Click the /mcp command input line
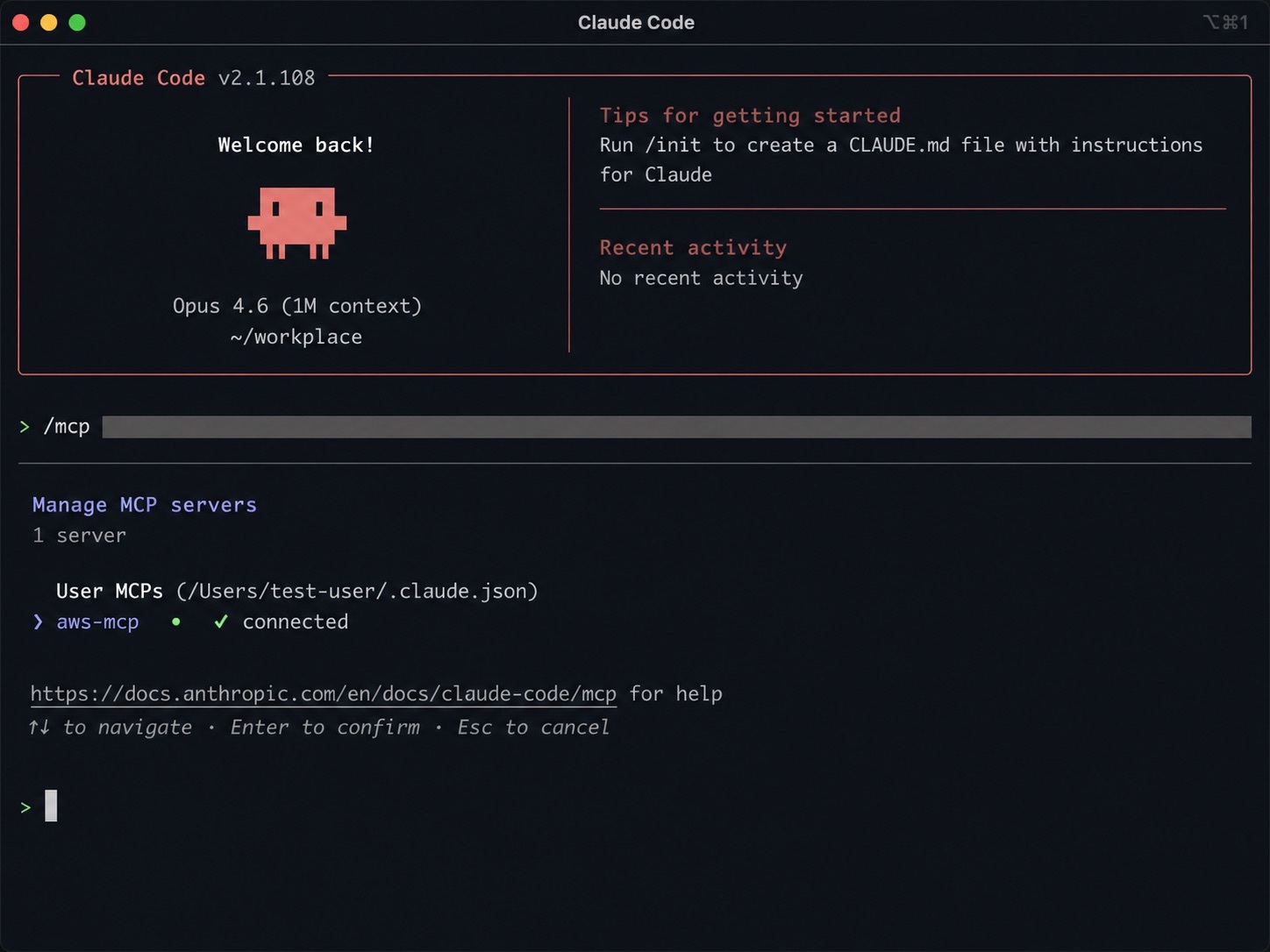Screen dimensions: 1270x952 (635, 427)
